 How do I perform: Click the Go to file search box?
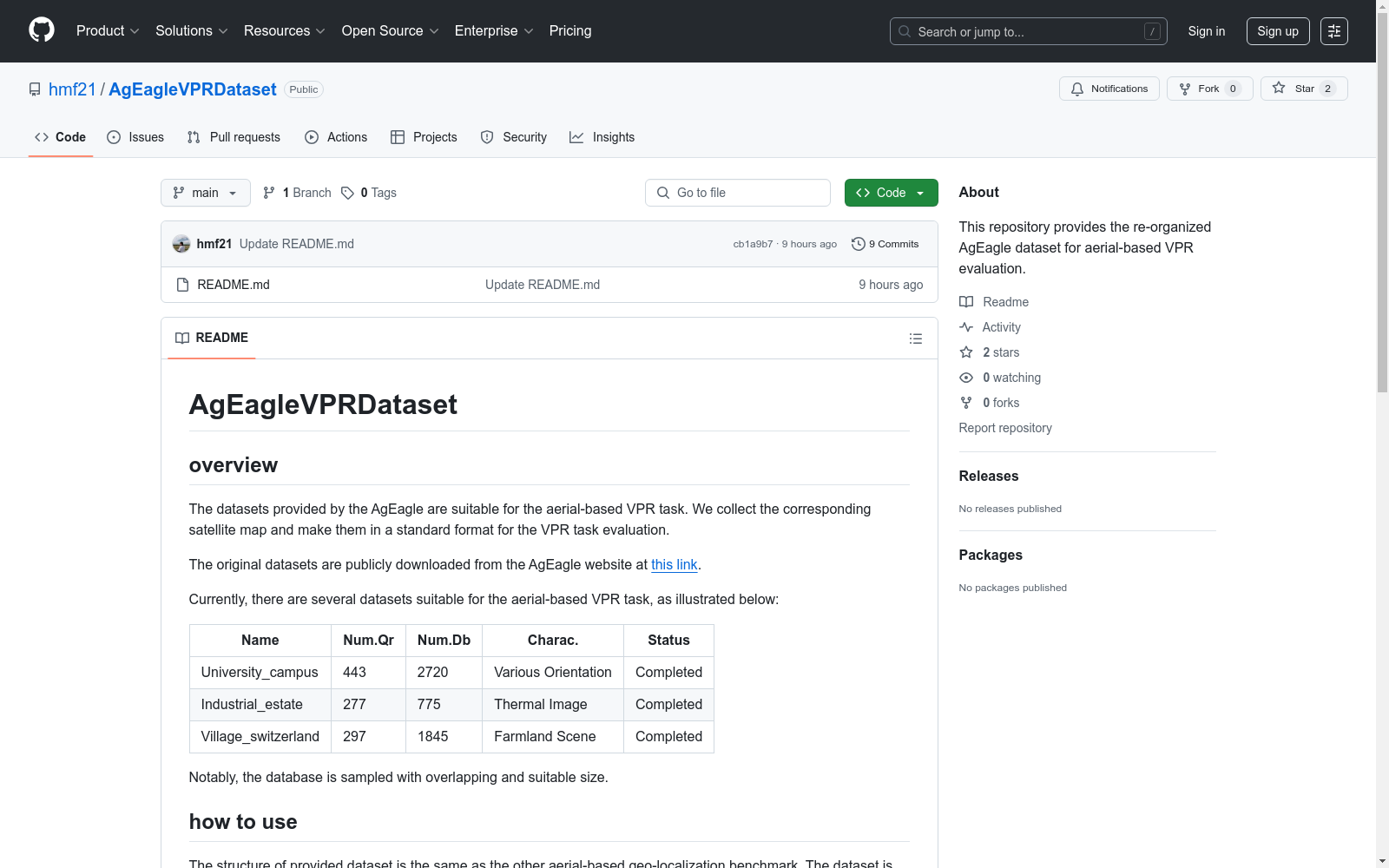pos(738,193)
